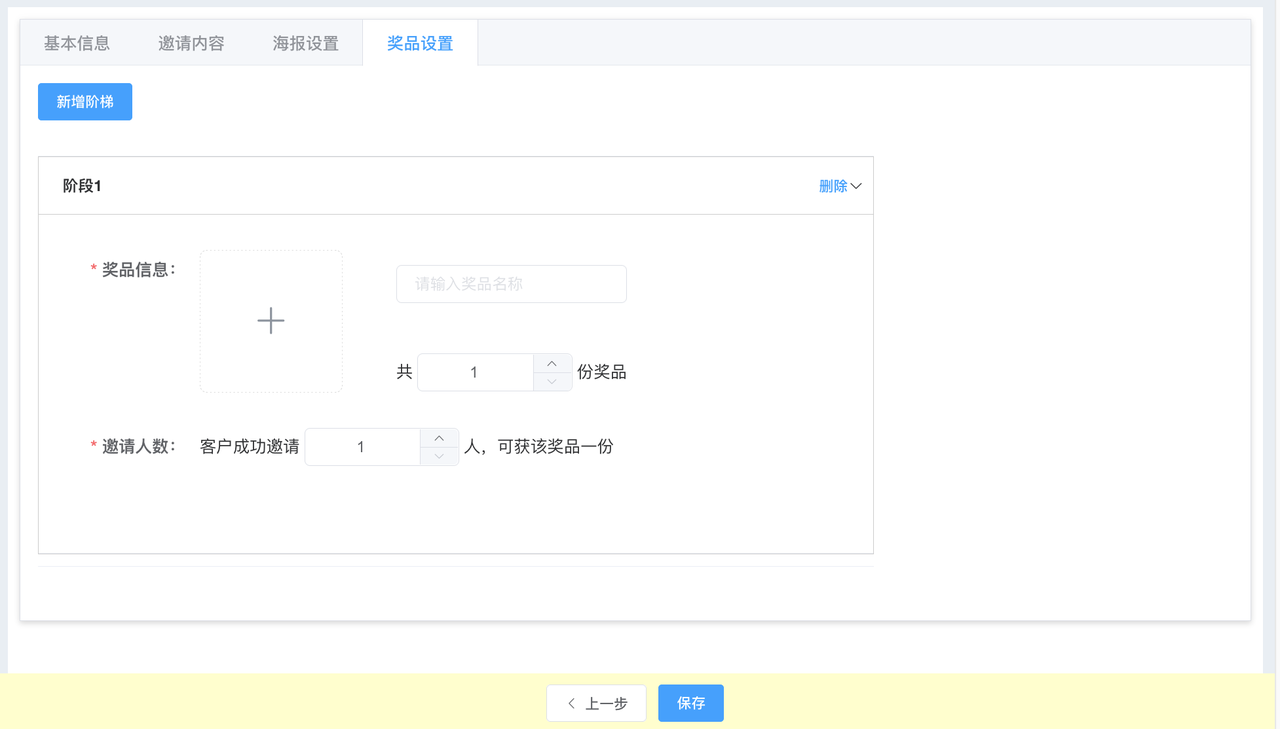Go to the 海报设置 tab
1280x729 pixels.
(x=305, y=43)
